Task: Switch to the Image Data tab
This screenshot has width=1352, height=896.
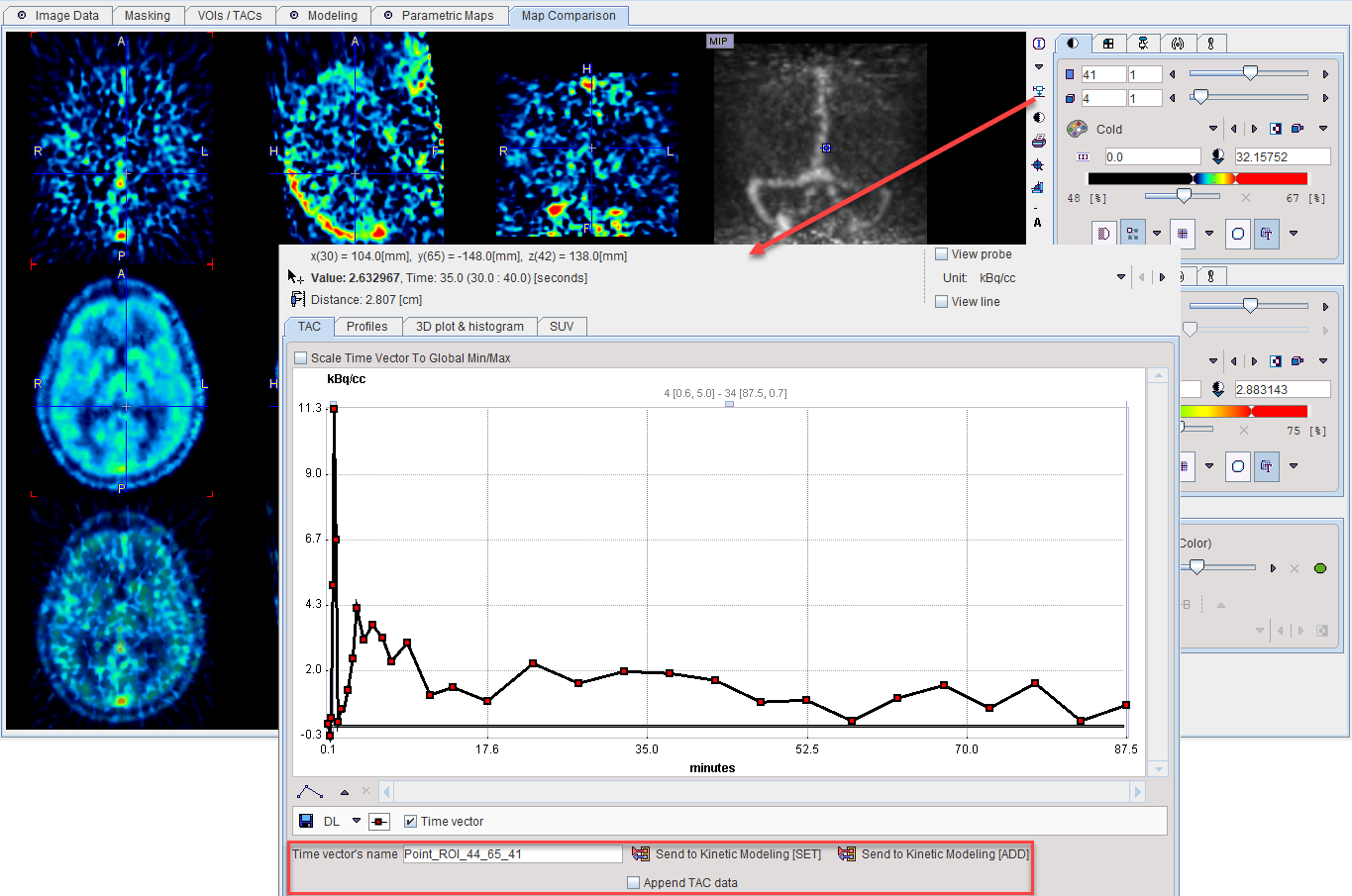Action: (57, 16)
